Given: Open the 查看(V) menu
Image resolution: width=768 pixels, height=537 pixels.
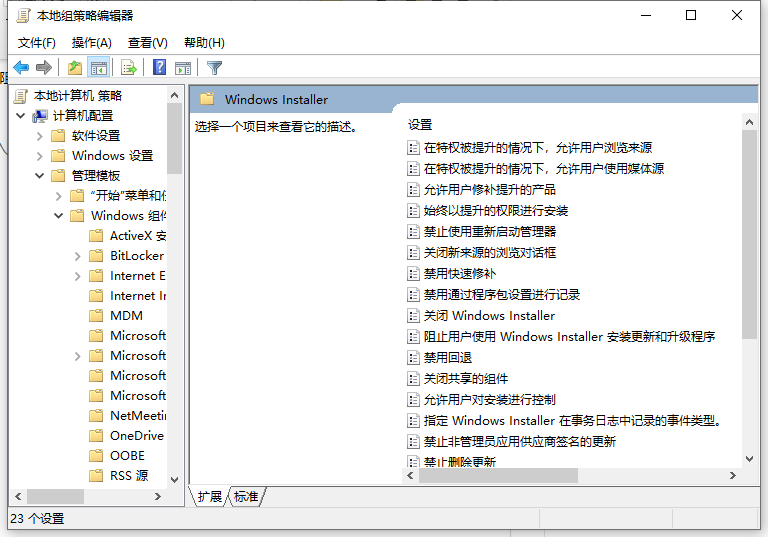Looking at the screenshot, I should (147, 42).
